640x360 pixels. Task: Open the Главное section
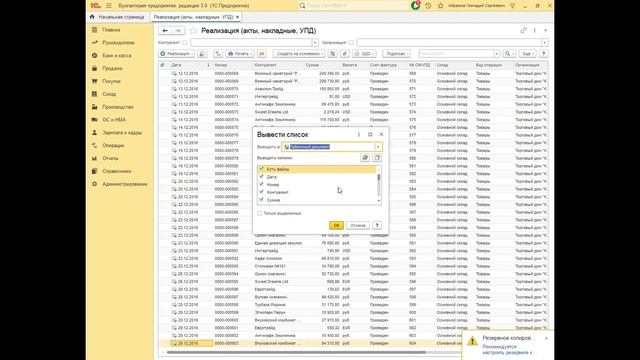(x=111, y=30)
